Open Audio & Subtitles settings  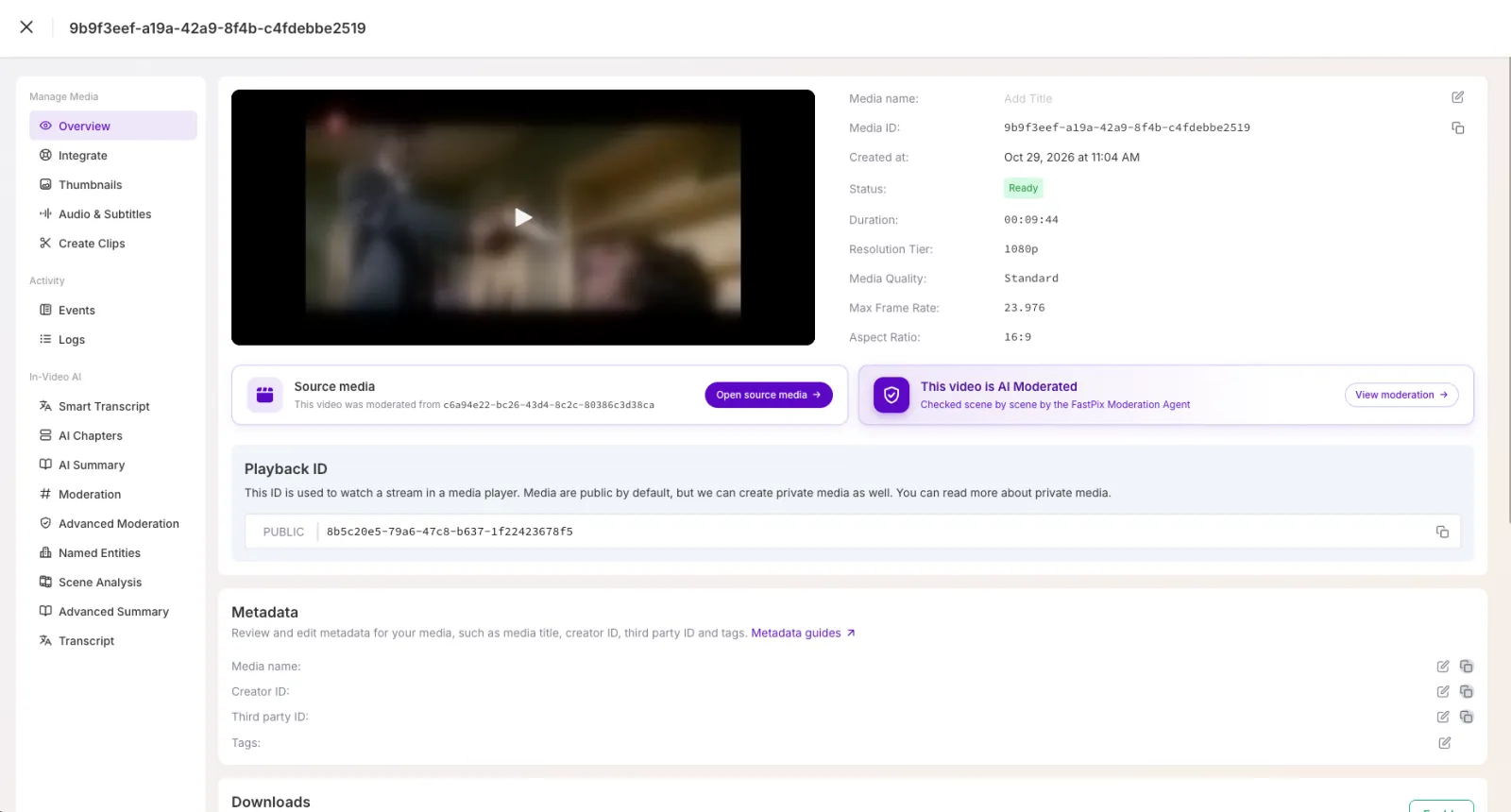113,213
